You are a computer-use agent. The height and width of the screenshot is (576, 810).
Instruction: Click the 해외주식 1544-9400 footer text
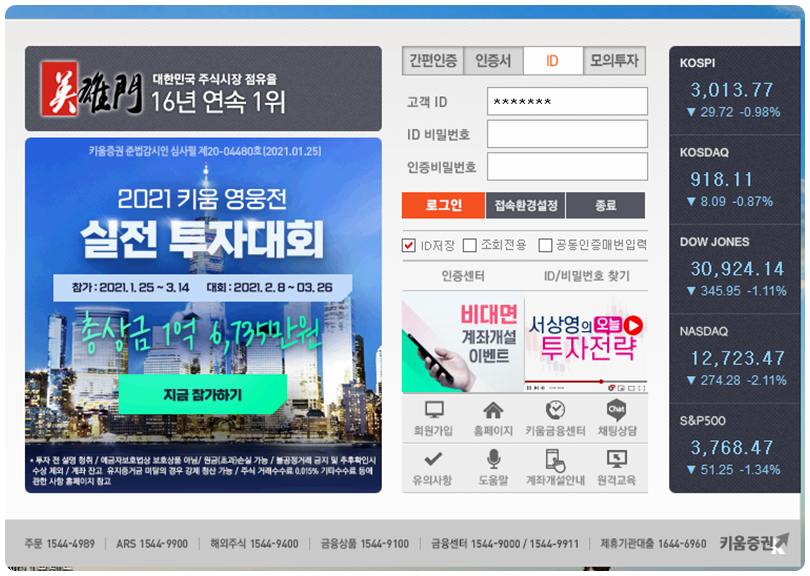[x=254, y=543]
